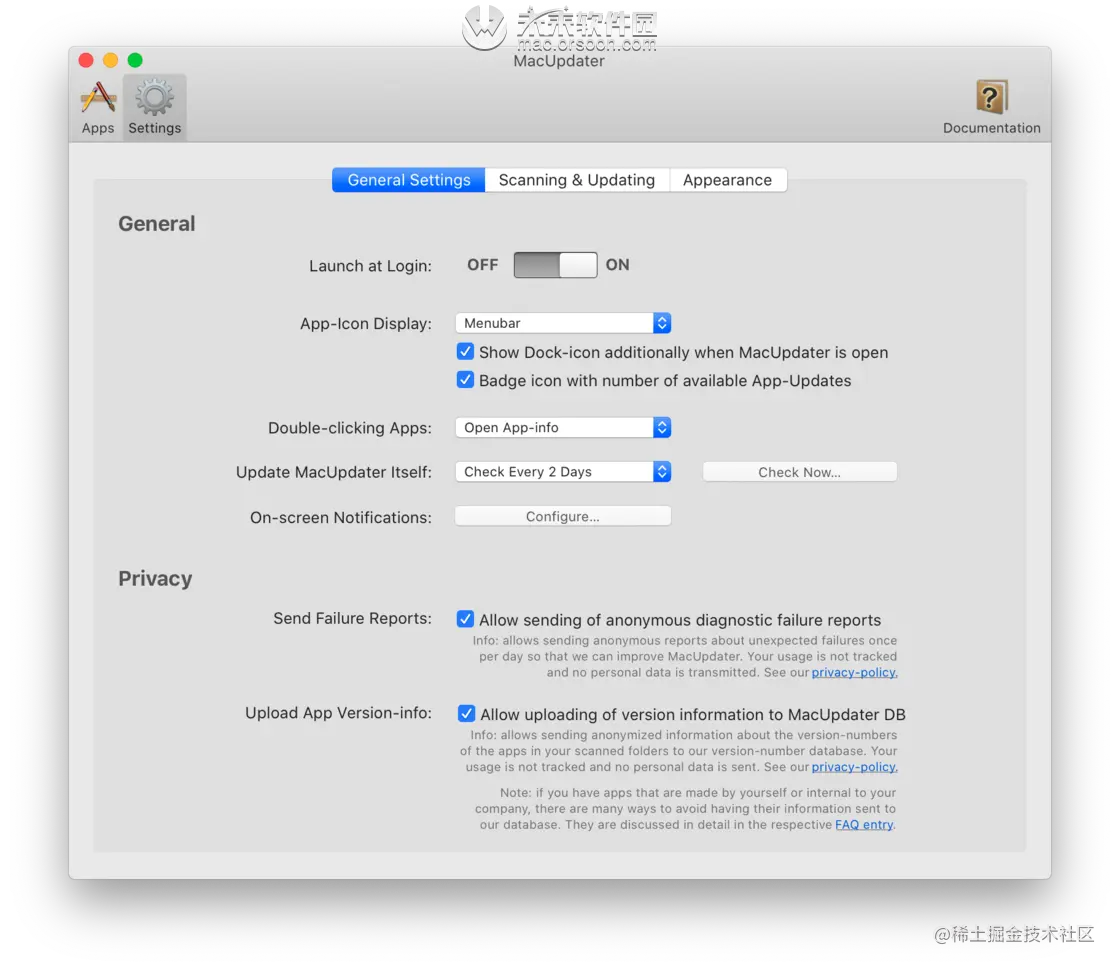The height and width of the screenshot is (970, 1120).
Task: Click the ON label beside Launch at Login
Action: pyautogui.click(x=618, y=265)
